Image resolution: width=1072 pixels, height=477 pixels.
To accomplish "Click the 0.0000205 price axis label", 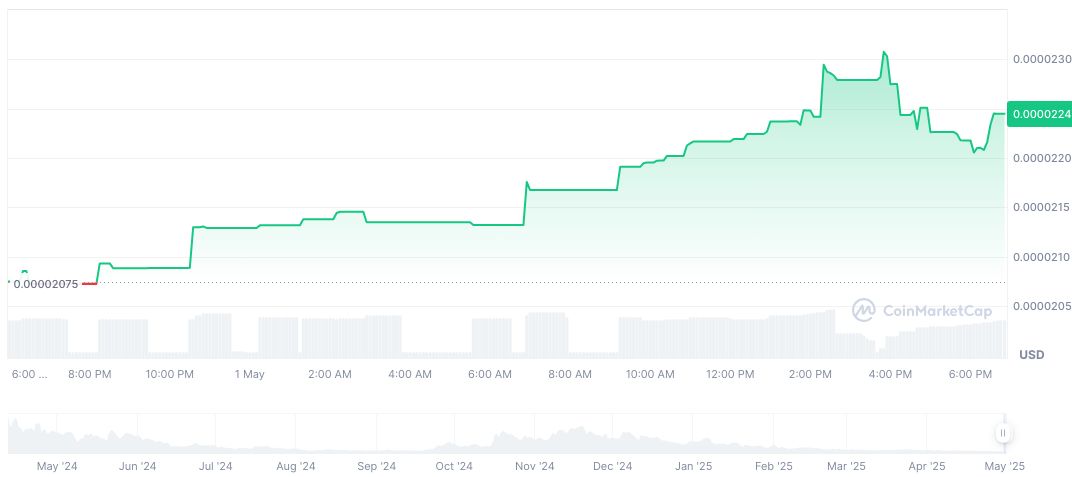I will 1041,306.
